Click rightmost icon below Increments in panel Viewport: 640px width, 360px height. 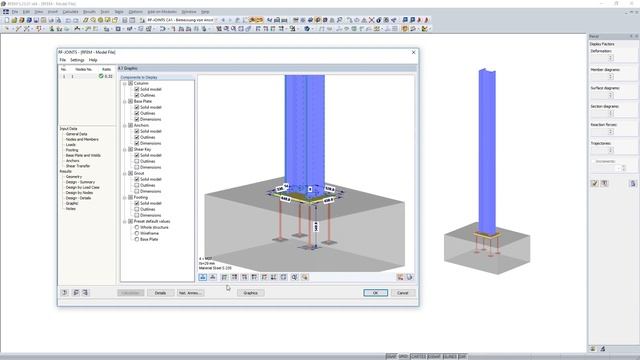coord(633,184)
